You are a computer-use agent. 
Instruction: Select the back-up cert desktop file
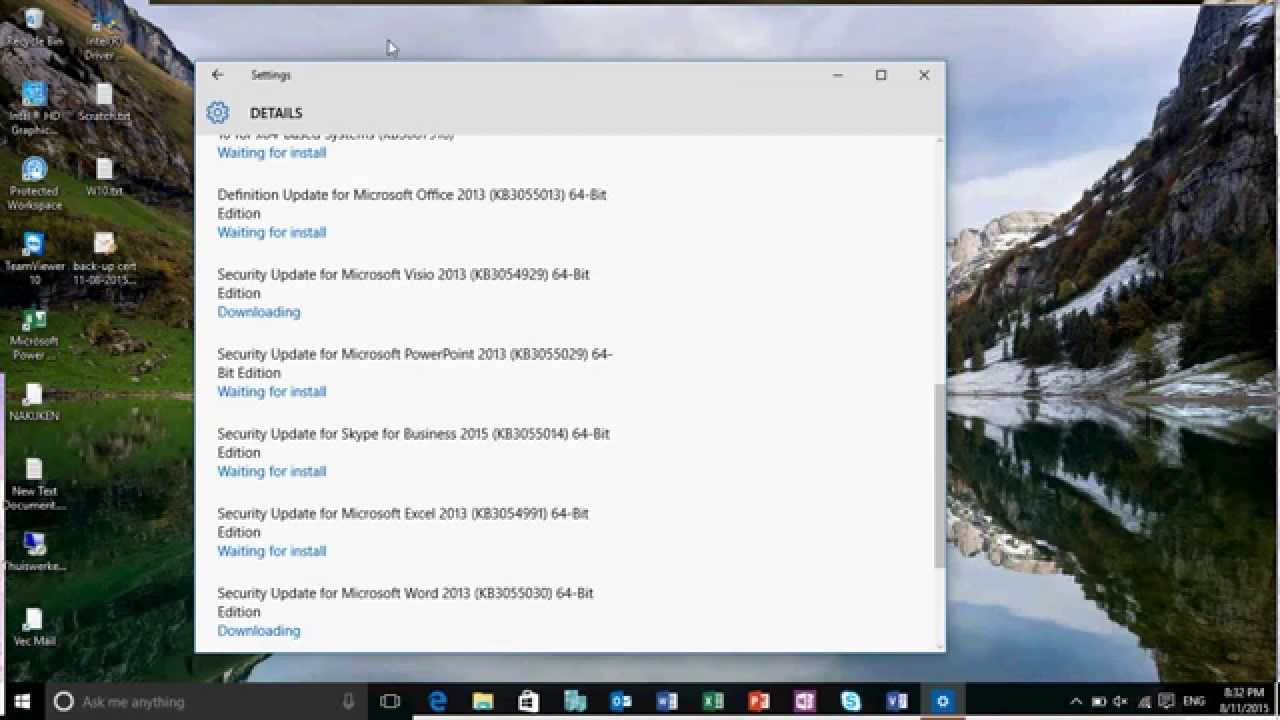pos(104,259)
